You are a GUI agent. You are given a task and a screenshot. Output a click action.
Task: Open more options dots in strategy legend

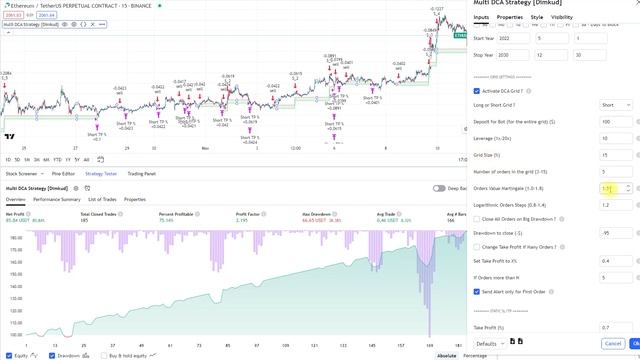coord(102,24)
